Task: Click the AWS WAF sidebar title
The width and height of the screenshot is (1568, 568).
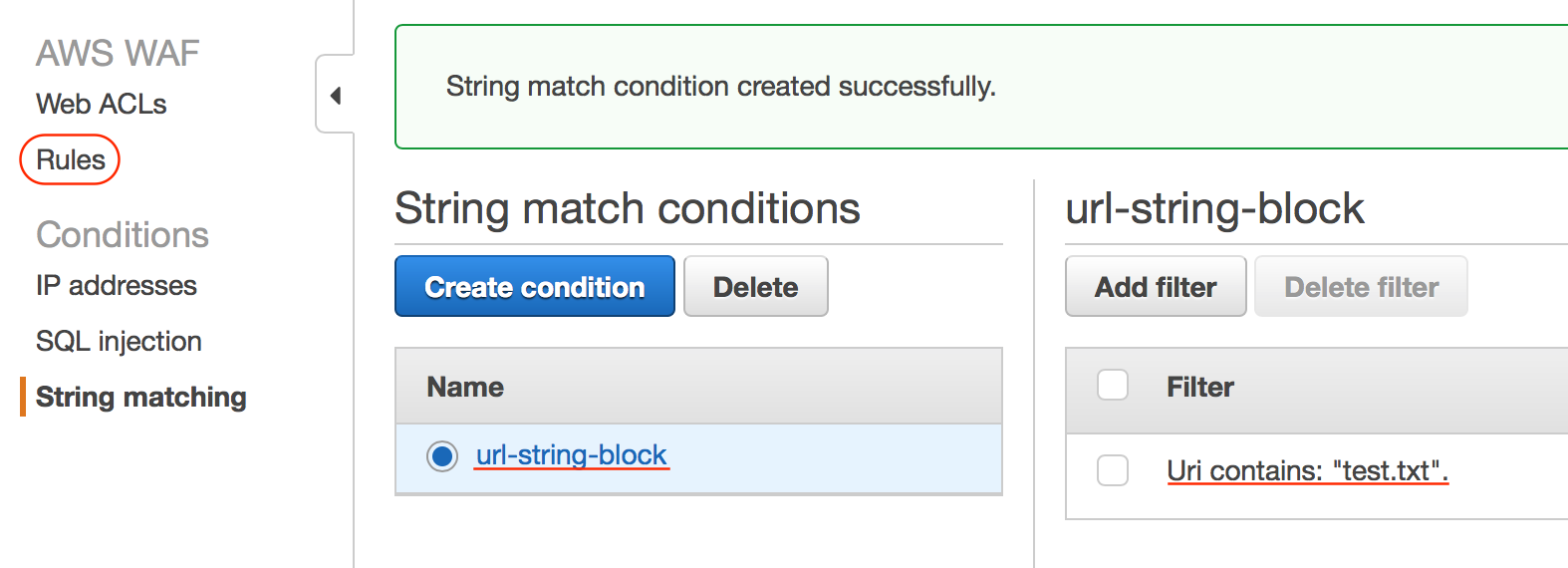Action: point(118,53)
